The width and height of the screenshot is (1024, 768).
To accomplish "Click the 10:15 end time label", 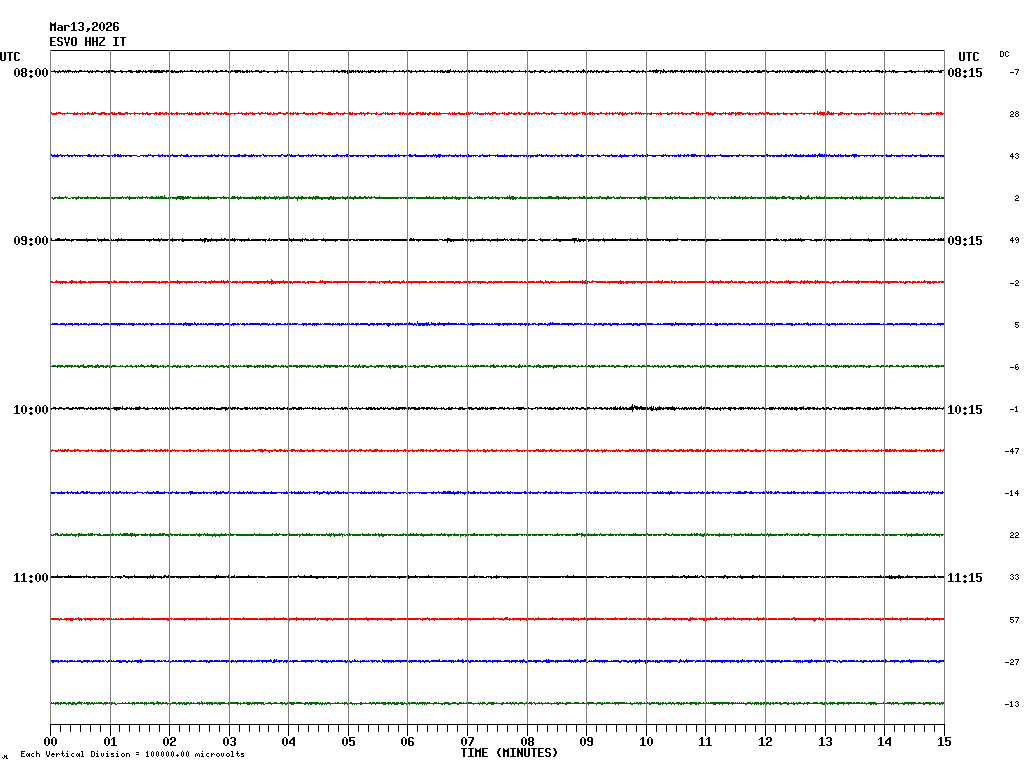I will coord(965,410).
